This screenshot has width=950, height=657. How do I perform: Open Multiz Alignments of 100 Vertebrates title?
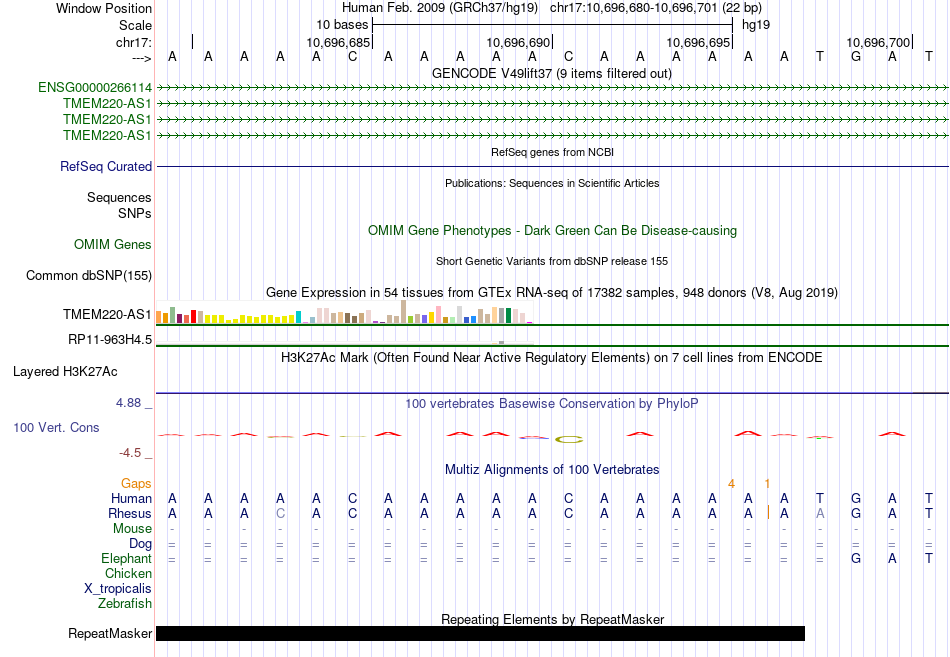[x=552, y=470]
